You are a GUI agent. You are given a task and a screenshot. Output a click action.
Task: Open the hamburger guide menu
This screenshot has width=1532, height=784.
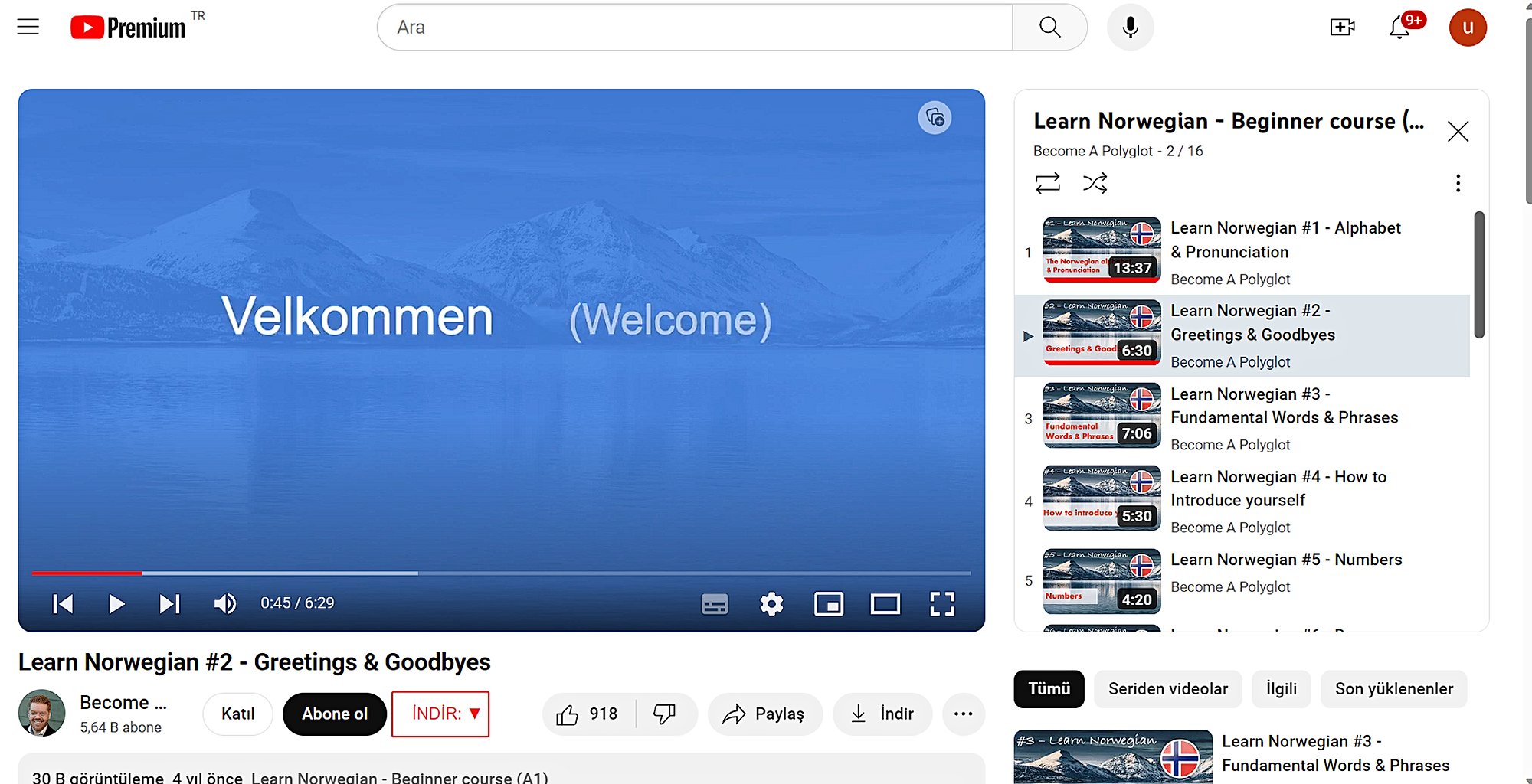click(28, 27)
